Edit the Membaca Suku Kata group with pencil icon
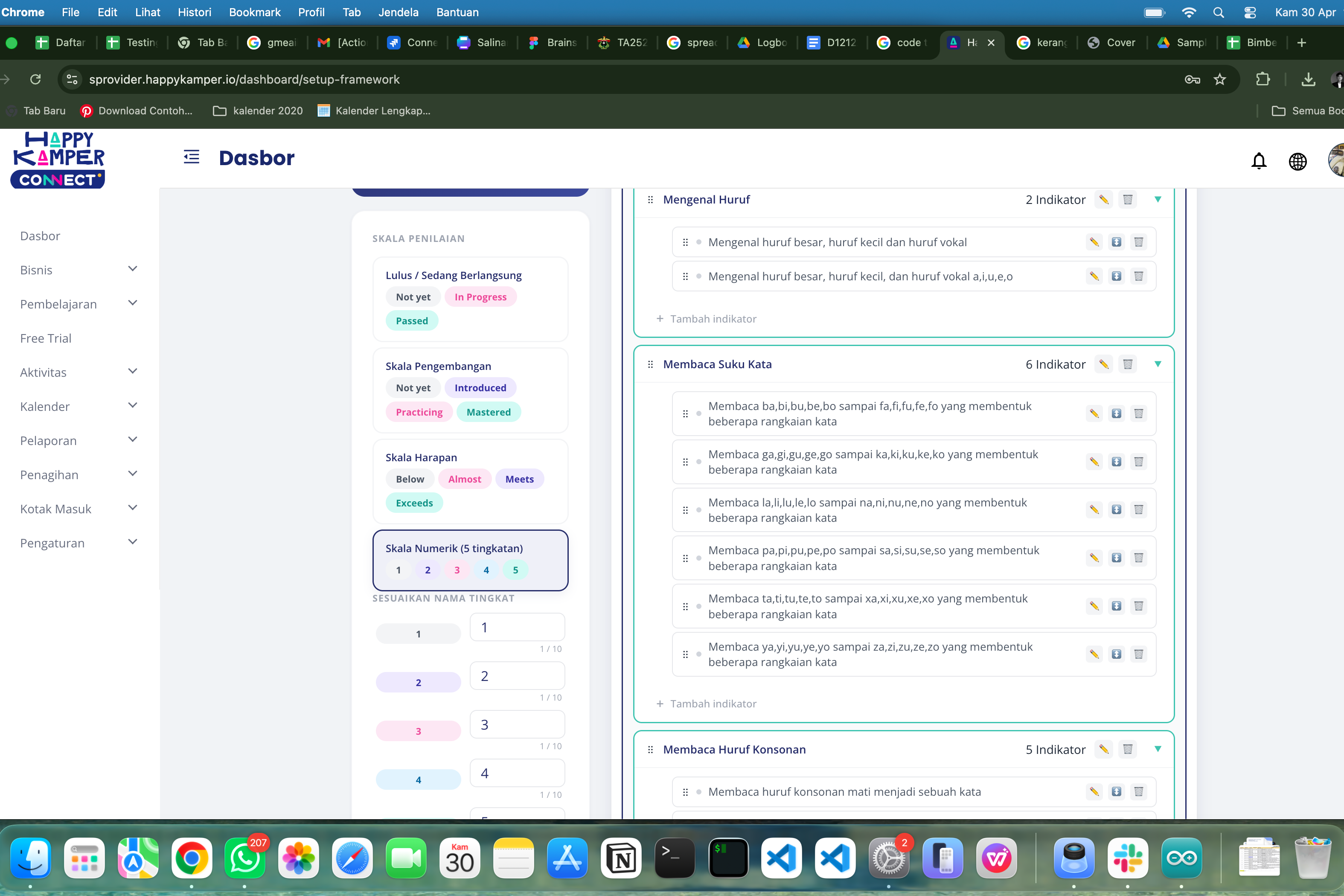 (x=1103, y=364)
